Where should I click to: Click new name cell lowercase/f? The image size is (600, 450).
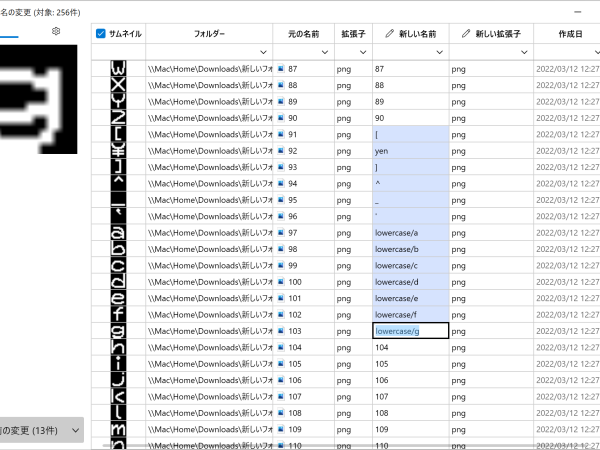411,315
